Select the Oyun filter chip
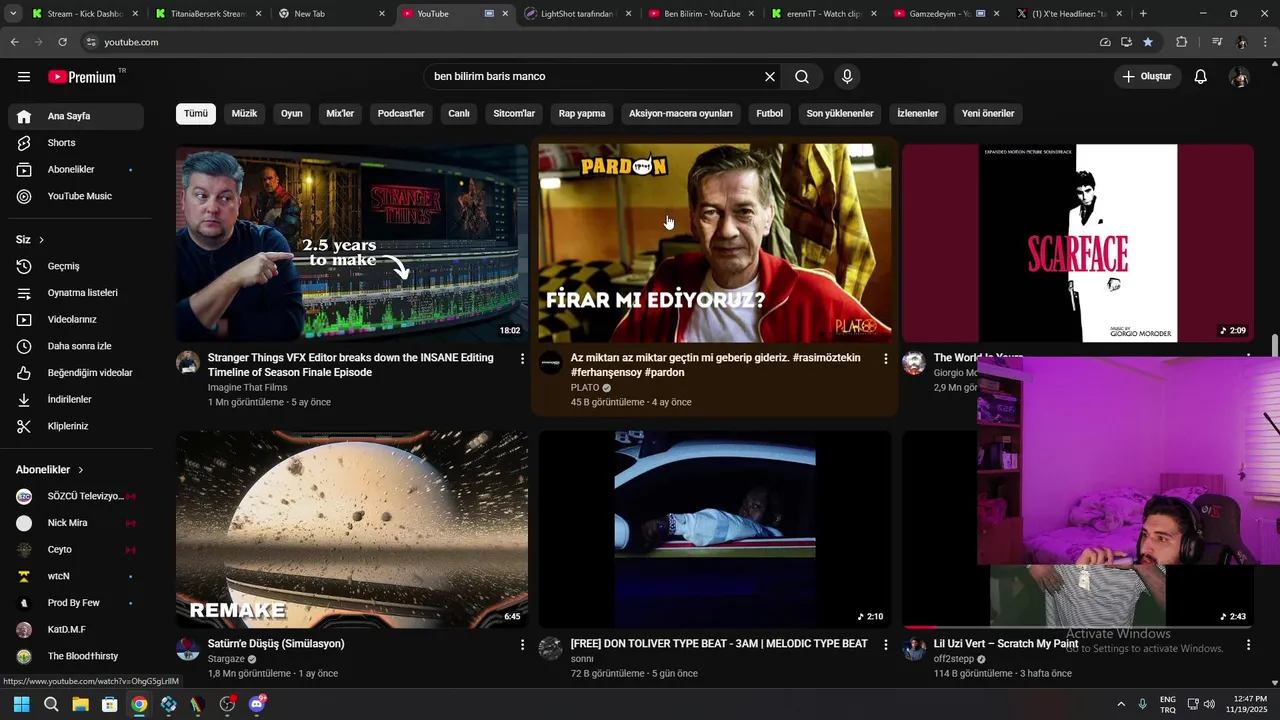1280x720 pixels. pos(291,114)
